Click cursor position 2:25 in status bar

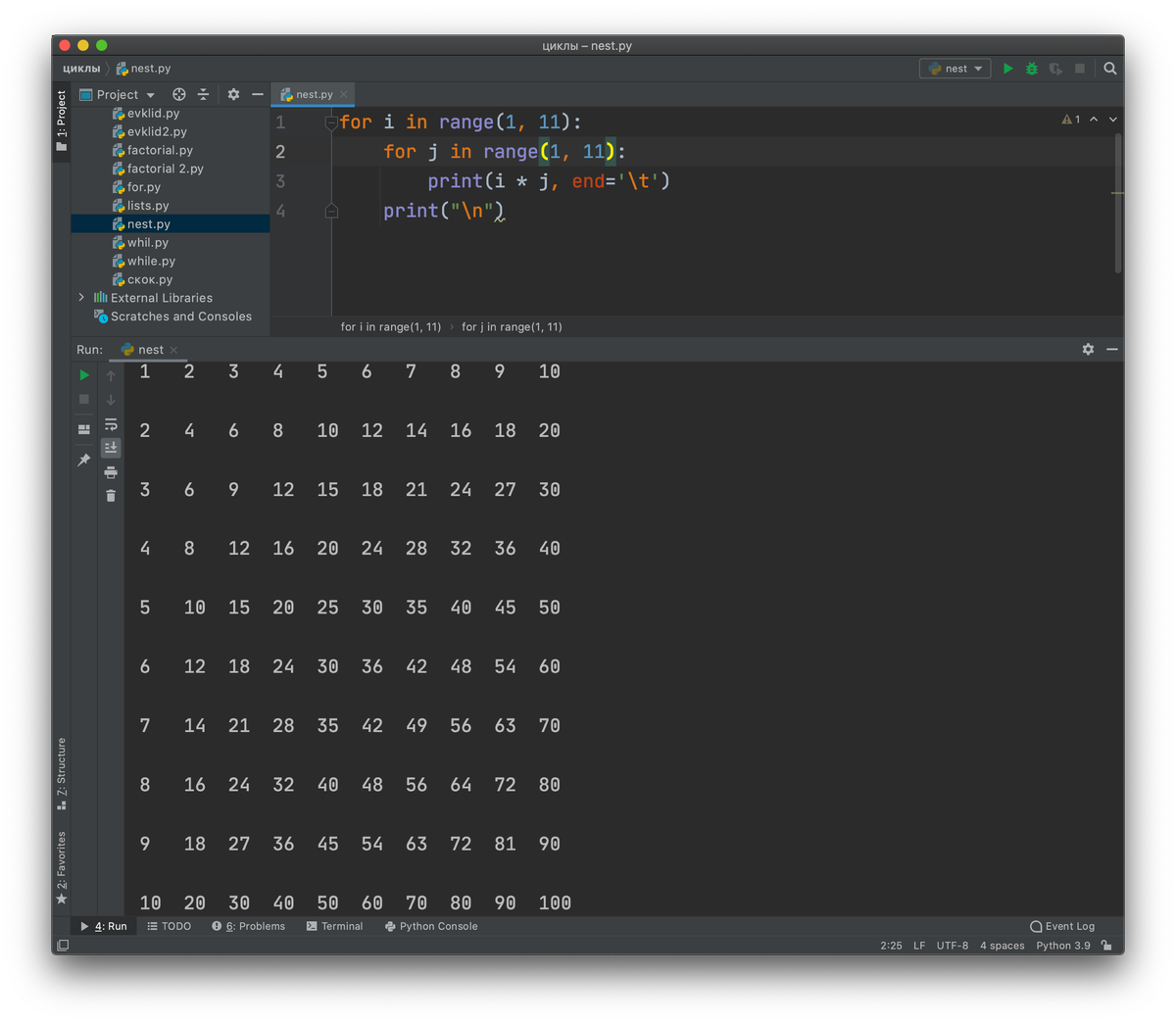tap(891, 946)
